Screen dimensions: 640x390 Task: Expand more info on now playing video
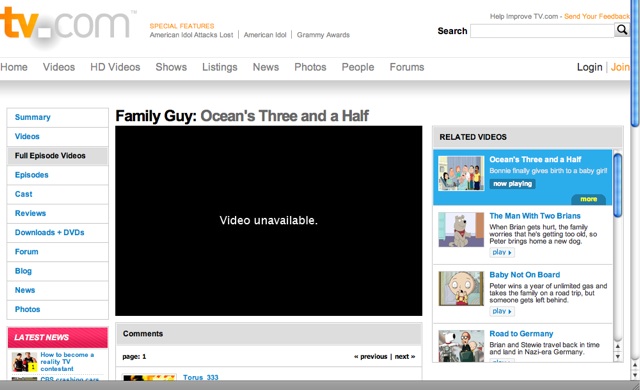pyautogui.click(x=588, y=199)
